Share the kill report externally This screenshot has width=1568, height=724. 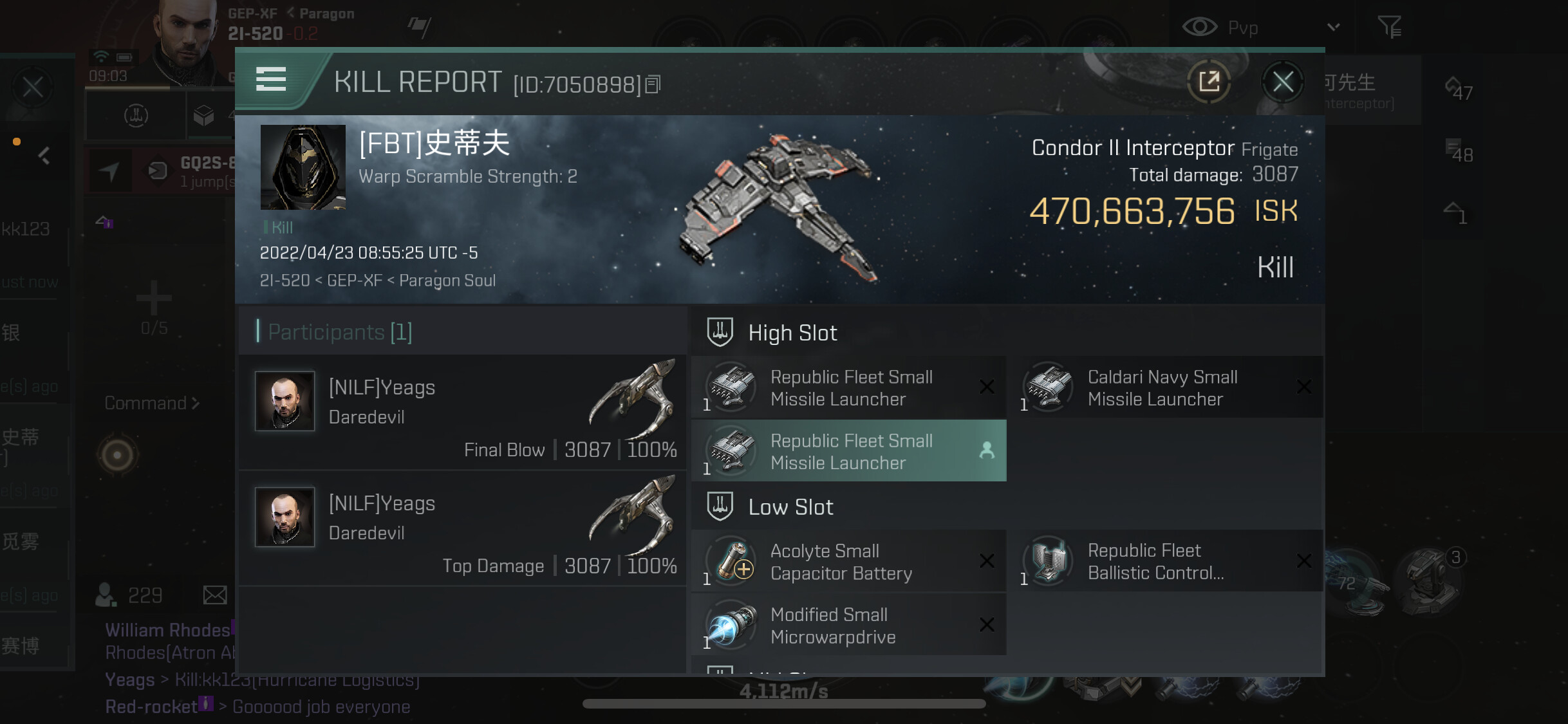(1209, 82)
